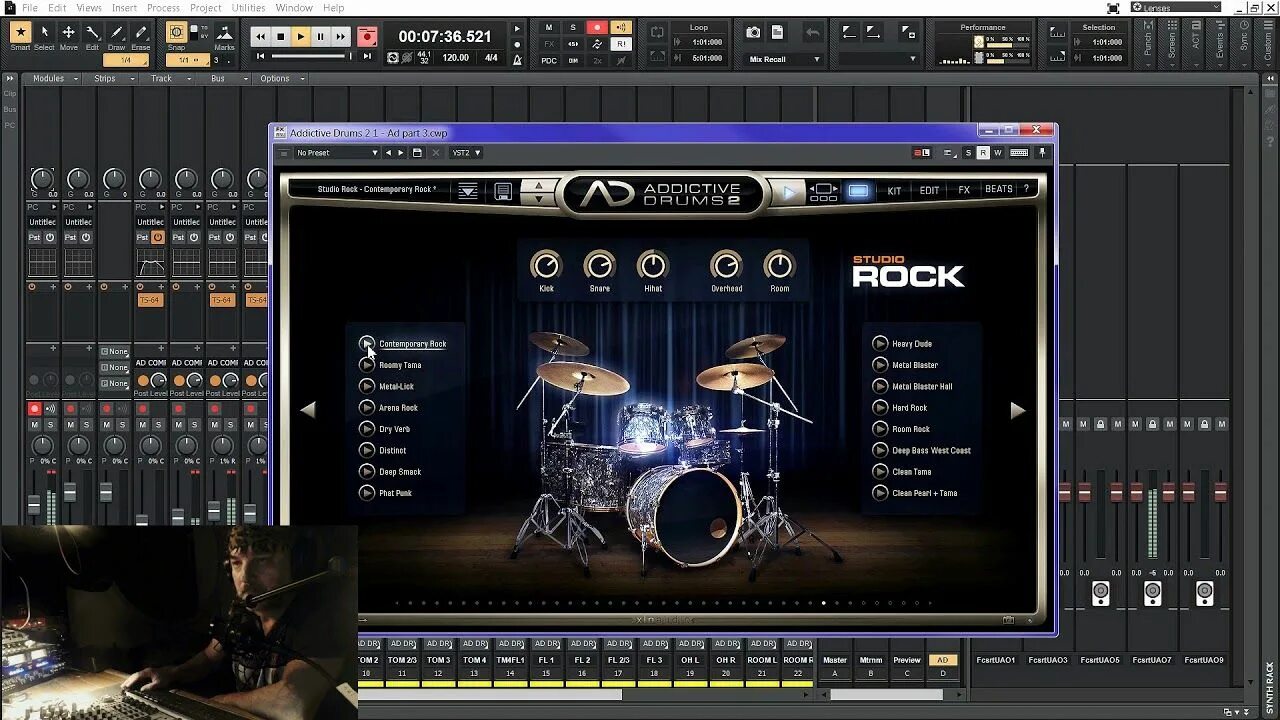Image resolution: width=1280 pixels, height=720 pixels.
Task: Open the Views menu
Action: (89, 8)
